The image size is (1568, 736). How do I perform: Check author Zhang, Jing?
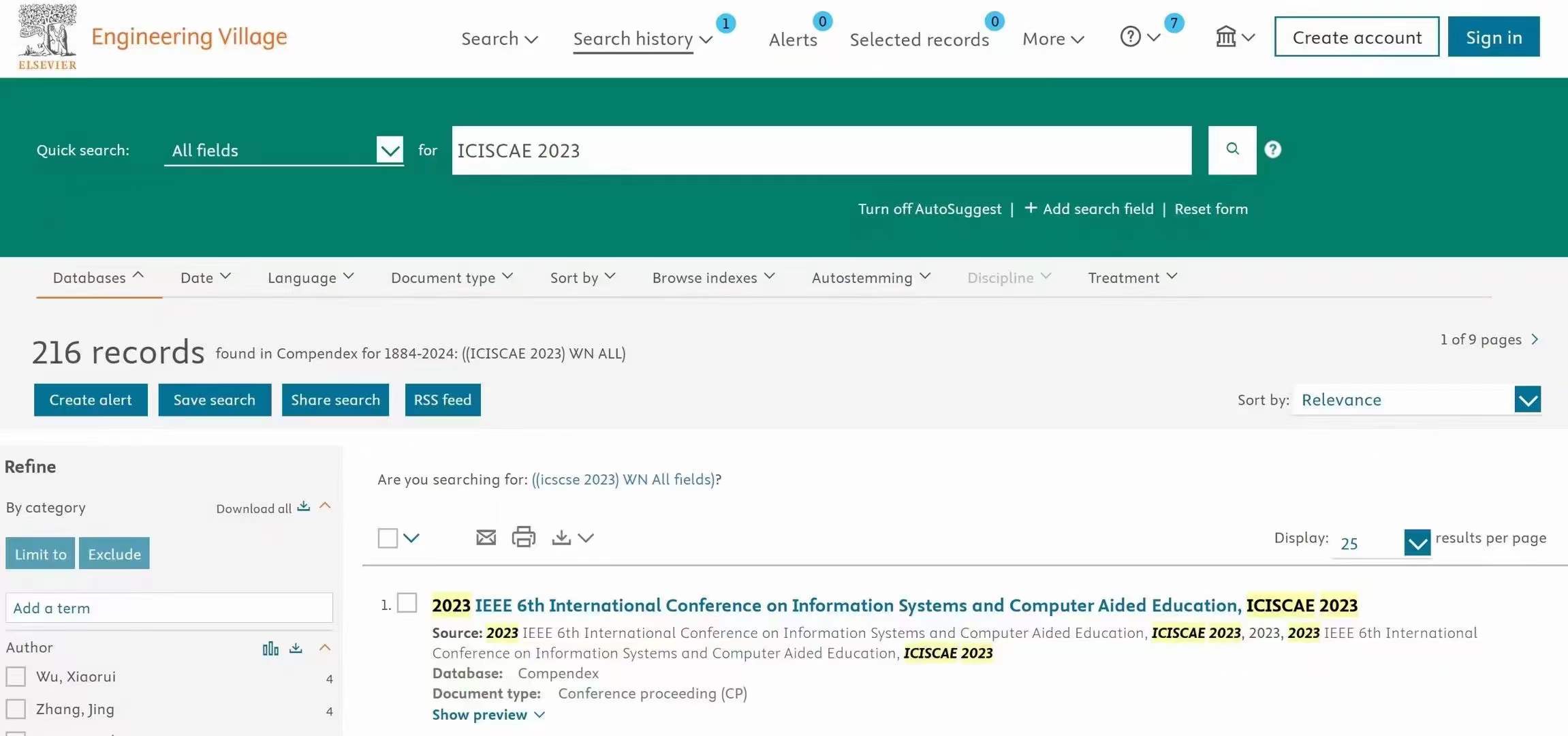tap(16, 709)
